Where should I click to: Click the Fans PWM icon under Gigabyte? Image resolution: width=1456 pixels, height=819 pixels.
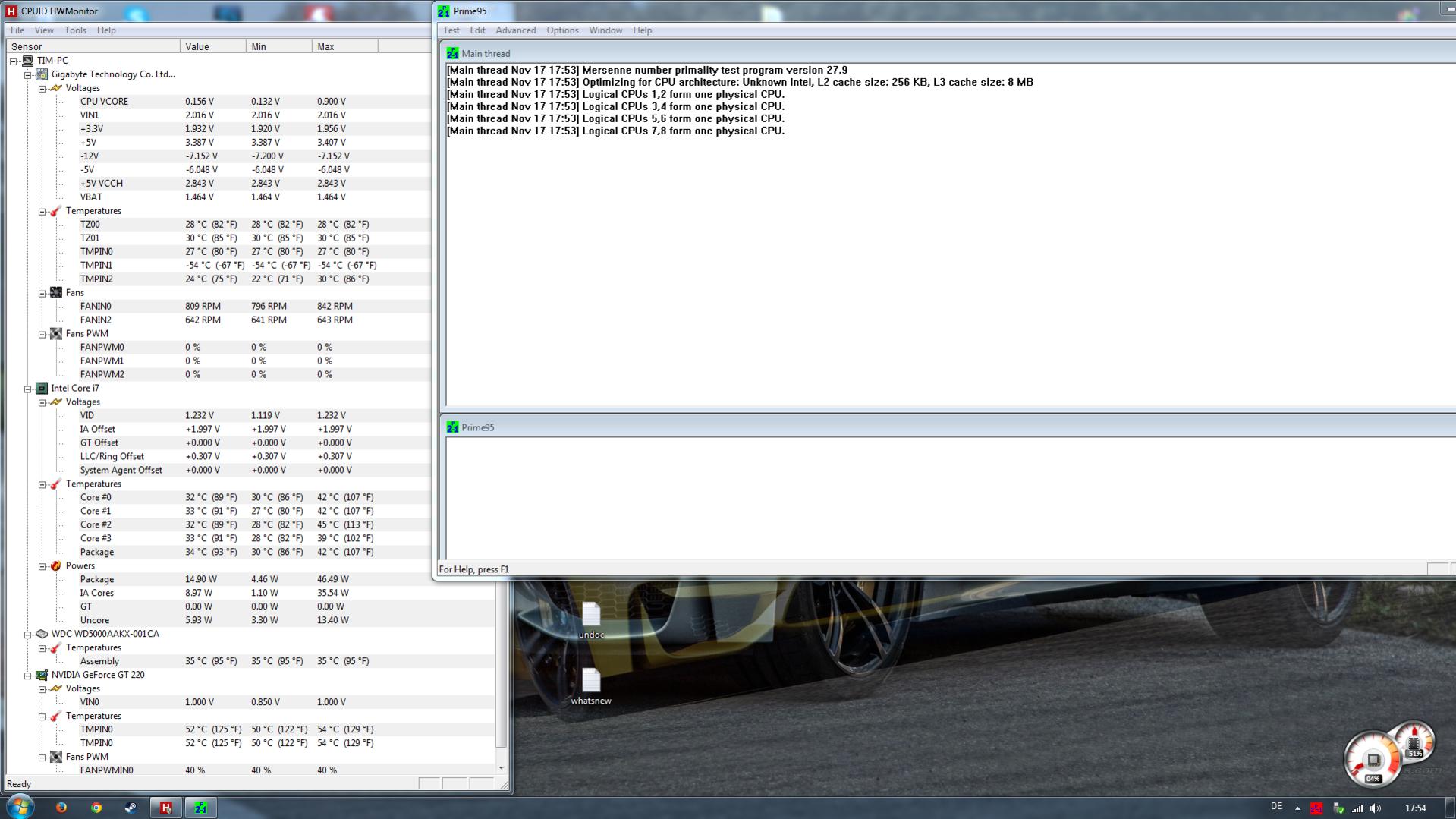[x=56, y=334]
